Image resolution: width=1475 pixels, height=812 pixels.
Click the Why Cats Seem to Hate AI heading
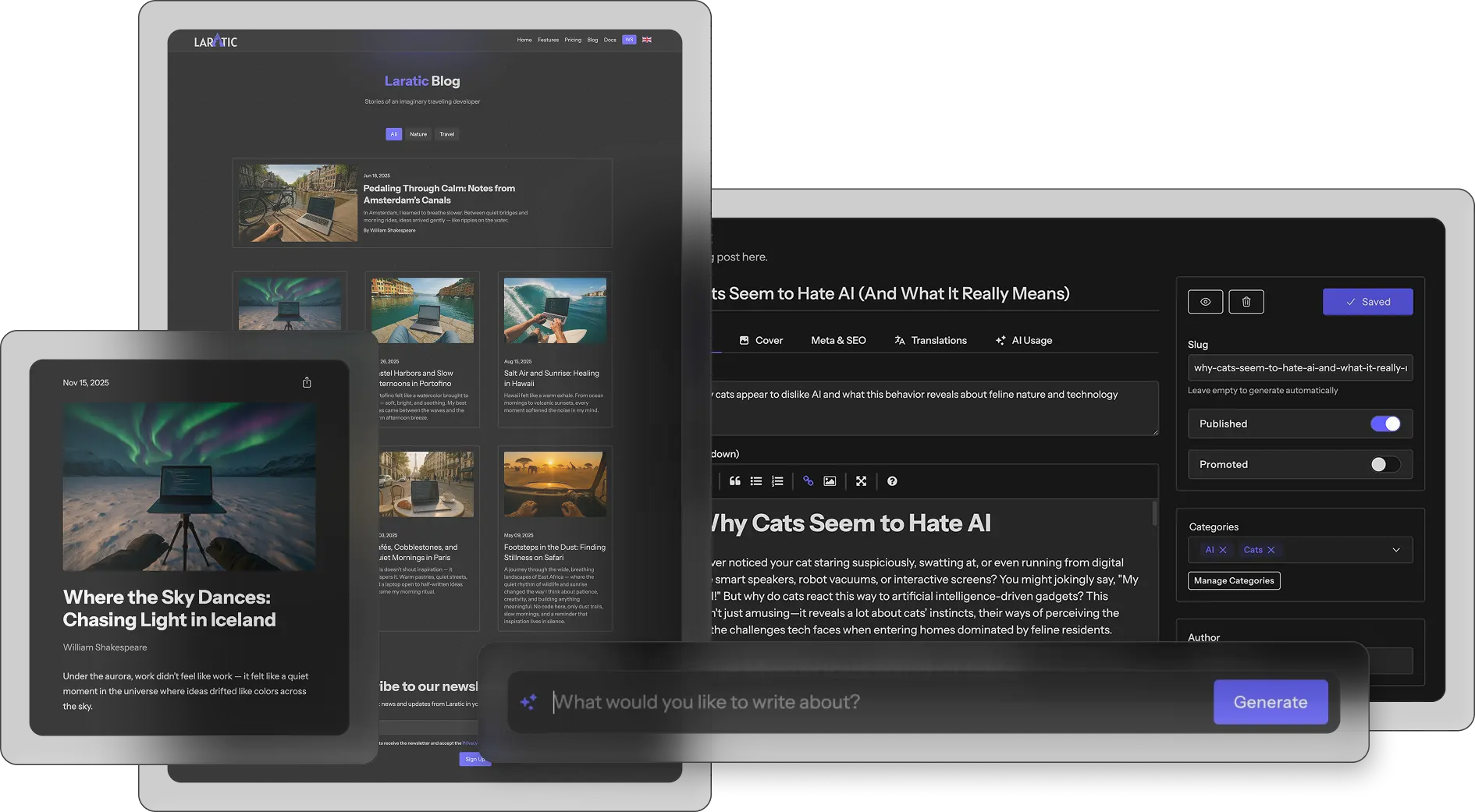pyautogui.click(x=851, y=523)
